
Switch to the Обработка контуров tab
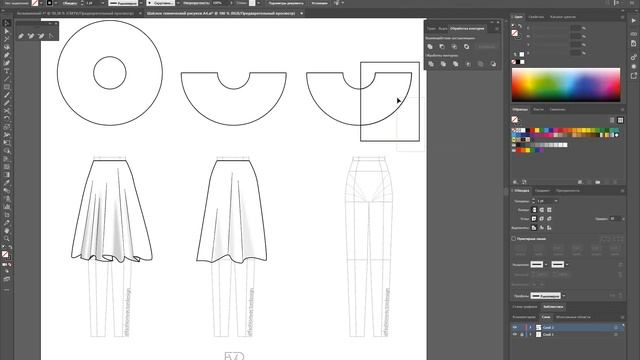point(467,29)
